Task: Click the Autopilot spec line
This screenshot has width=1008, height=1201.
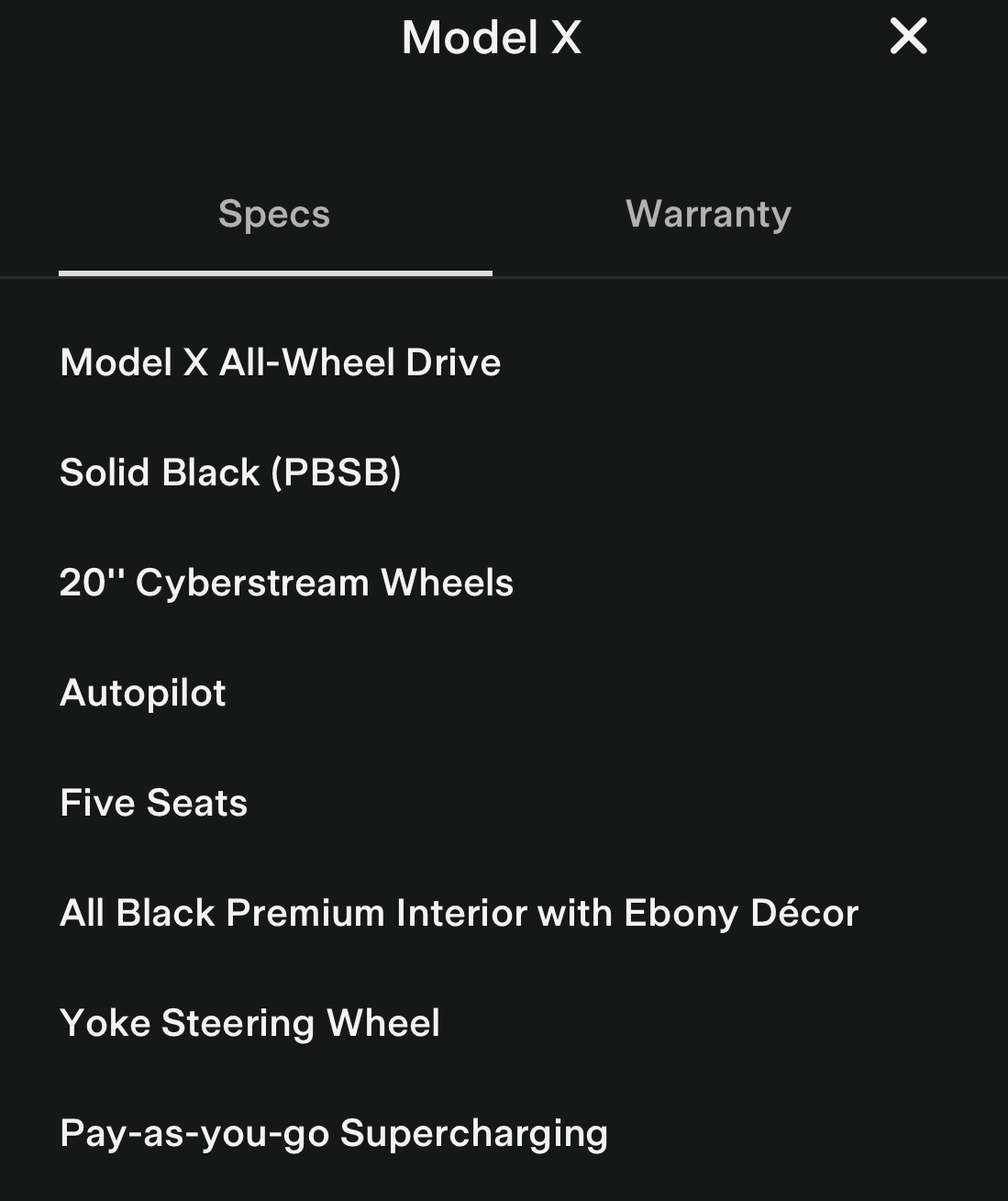Action: (x=143, y=693)
